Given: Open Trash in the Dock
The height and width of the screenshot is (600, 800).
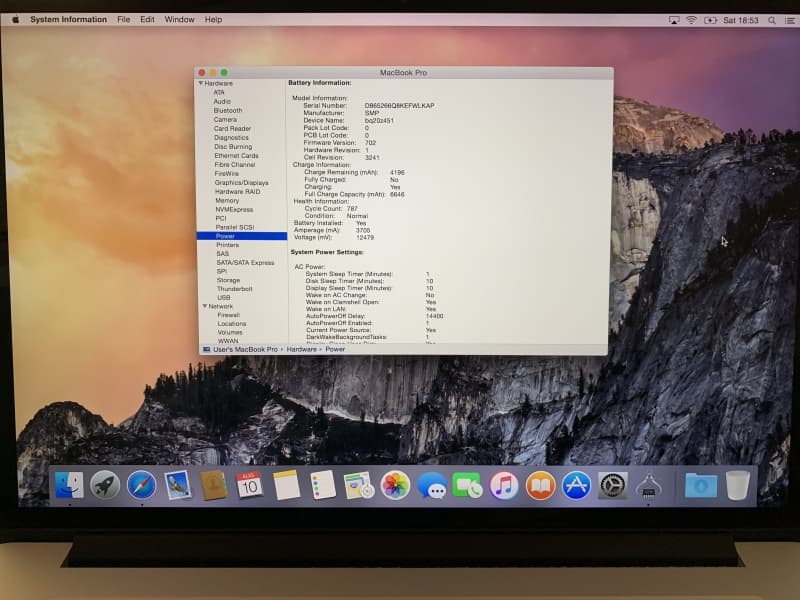Looking at the screenshot, I should click(737, 485).
